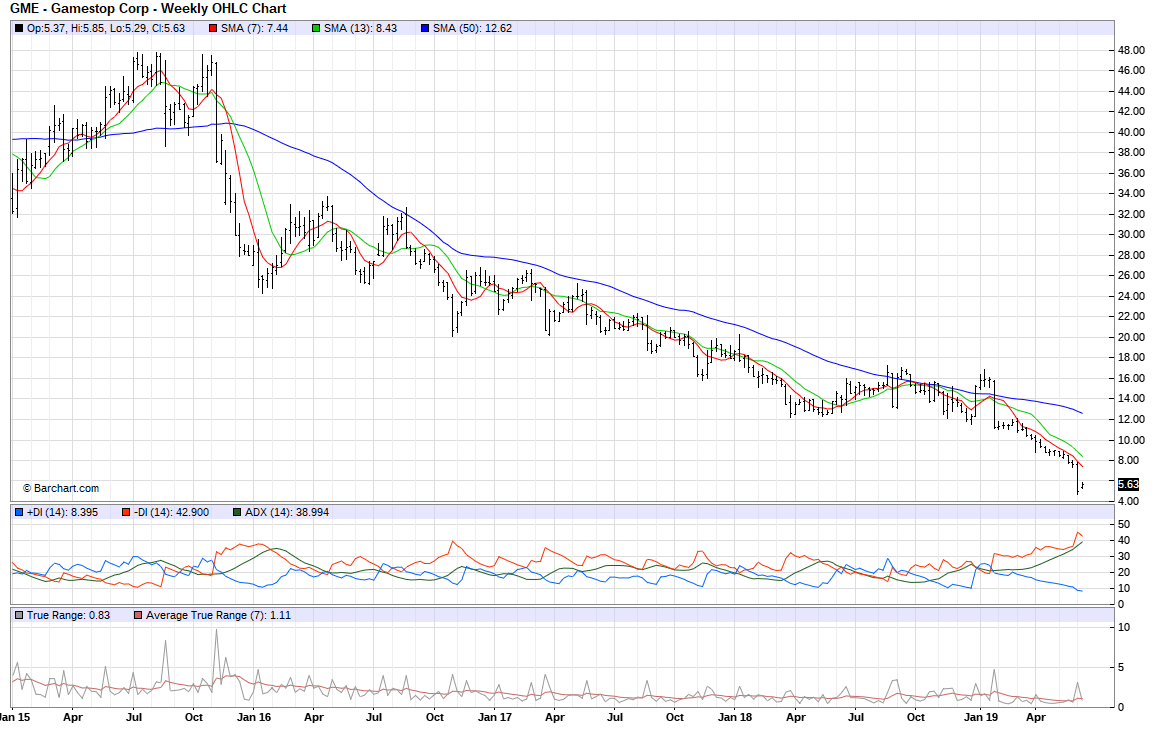This screenshot has height=748, width=1156.
Task: Click the black OHLC legend swatch
Action: [18, 29]
